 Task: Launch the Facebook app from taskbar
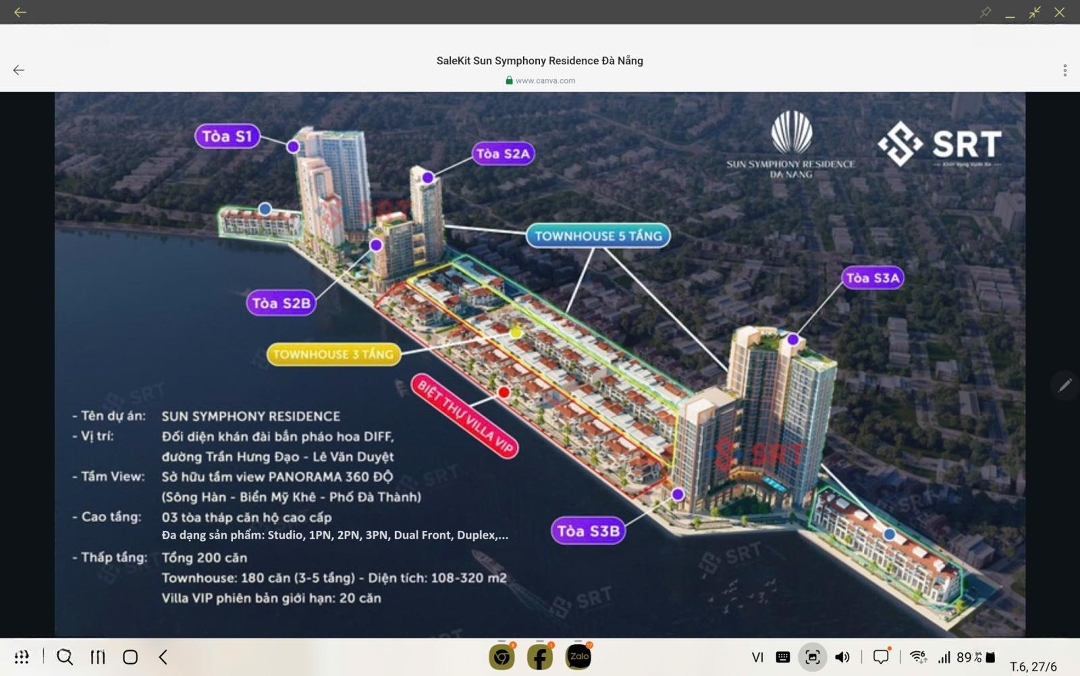click(540, 657)
